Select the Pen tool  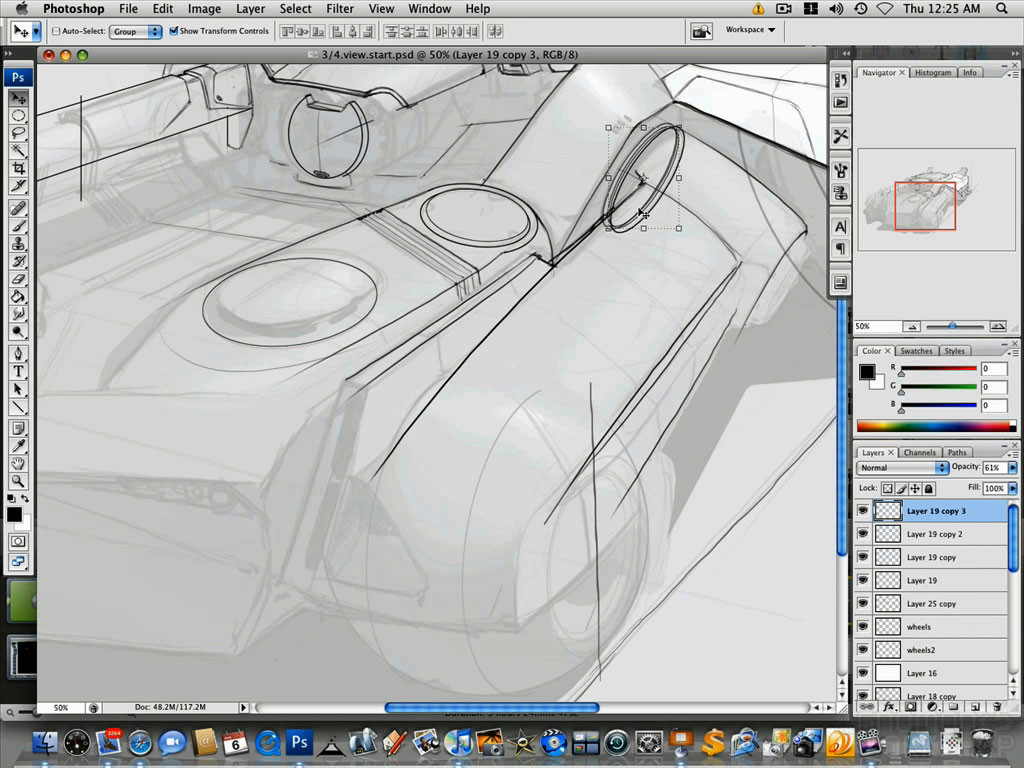coord(18,356)
